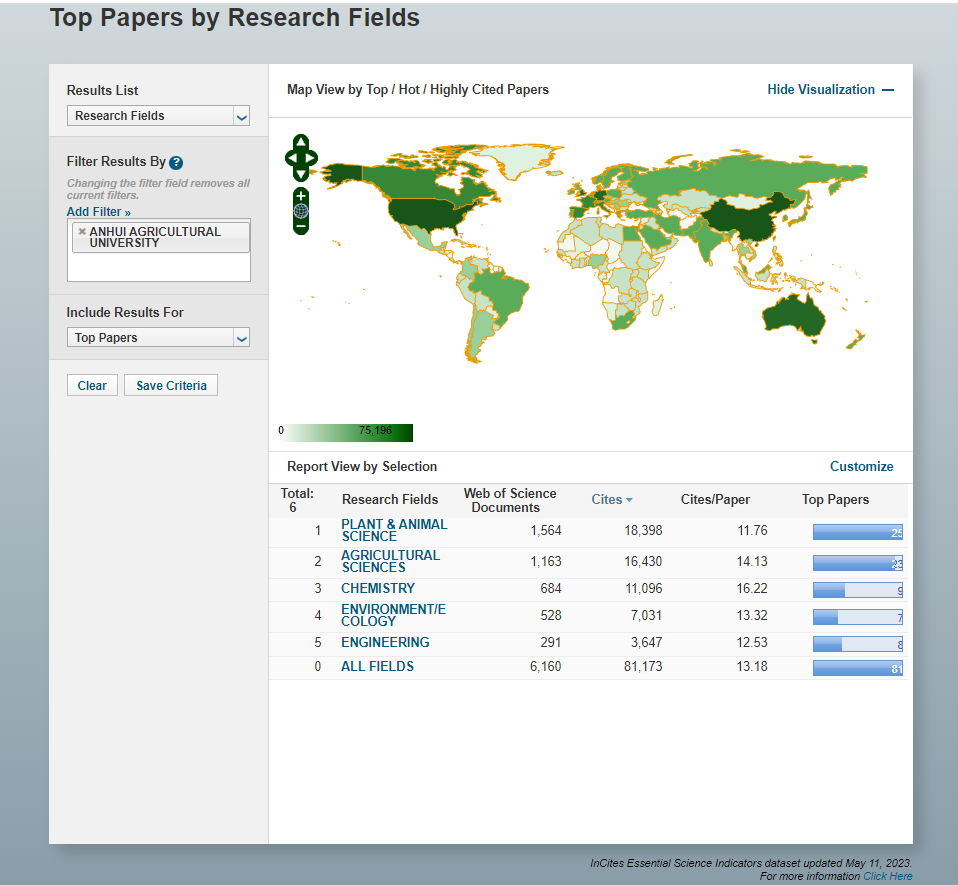Zoom in on the map
The width and height of the screenshot is (958, 886).
pyautogui.click(x=301, y=195)
